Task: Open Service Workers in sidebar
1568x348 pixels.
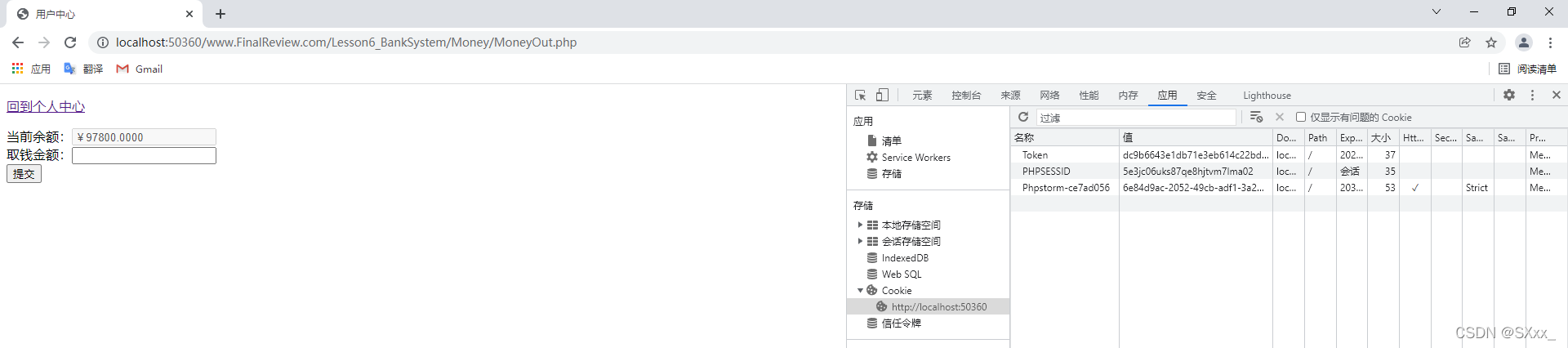Action: [x=915, y=157]
